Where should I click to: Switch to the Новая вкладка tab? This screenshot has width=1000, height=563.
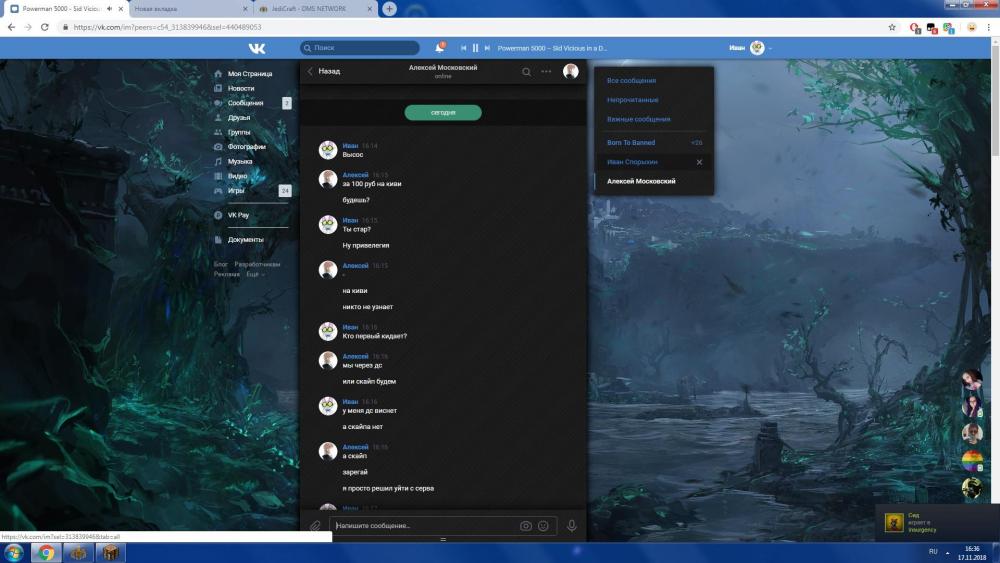coord(190,9)
